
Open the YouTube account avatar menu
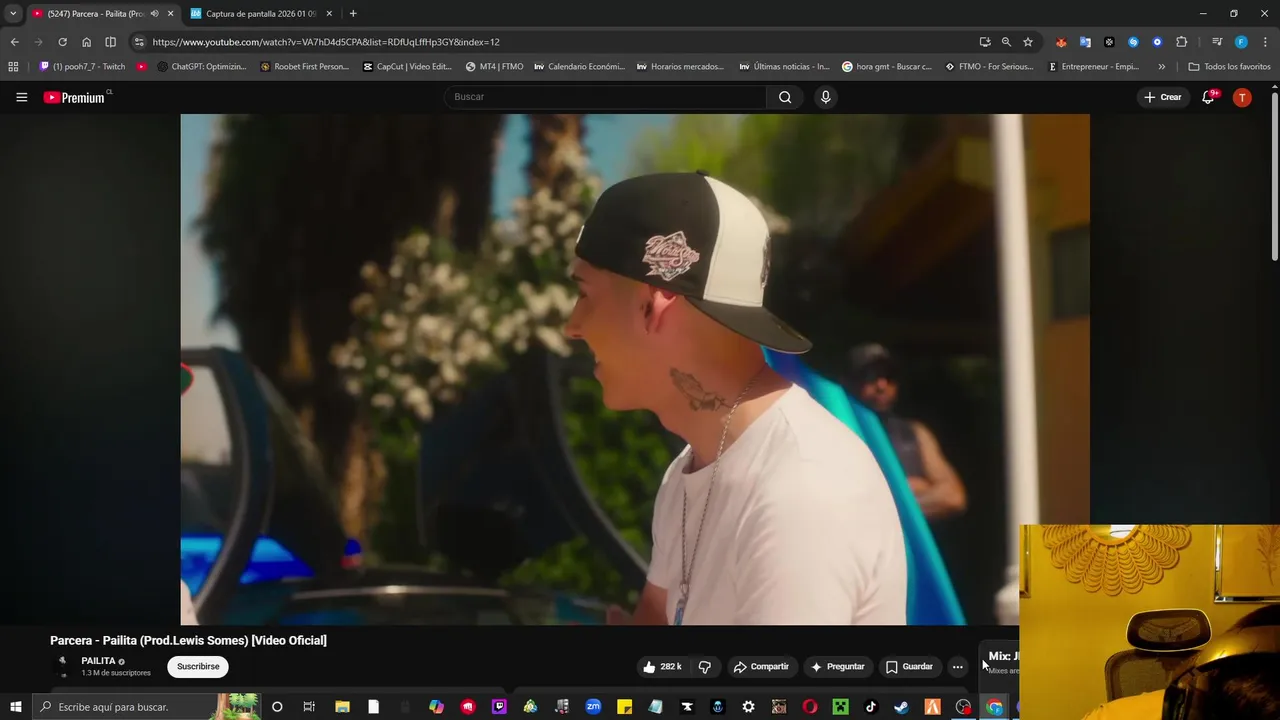pos(1242,97)
